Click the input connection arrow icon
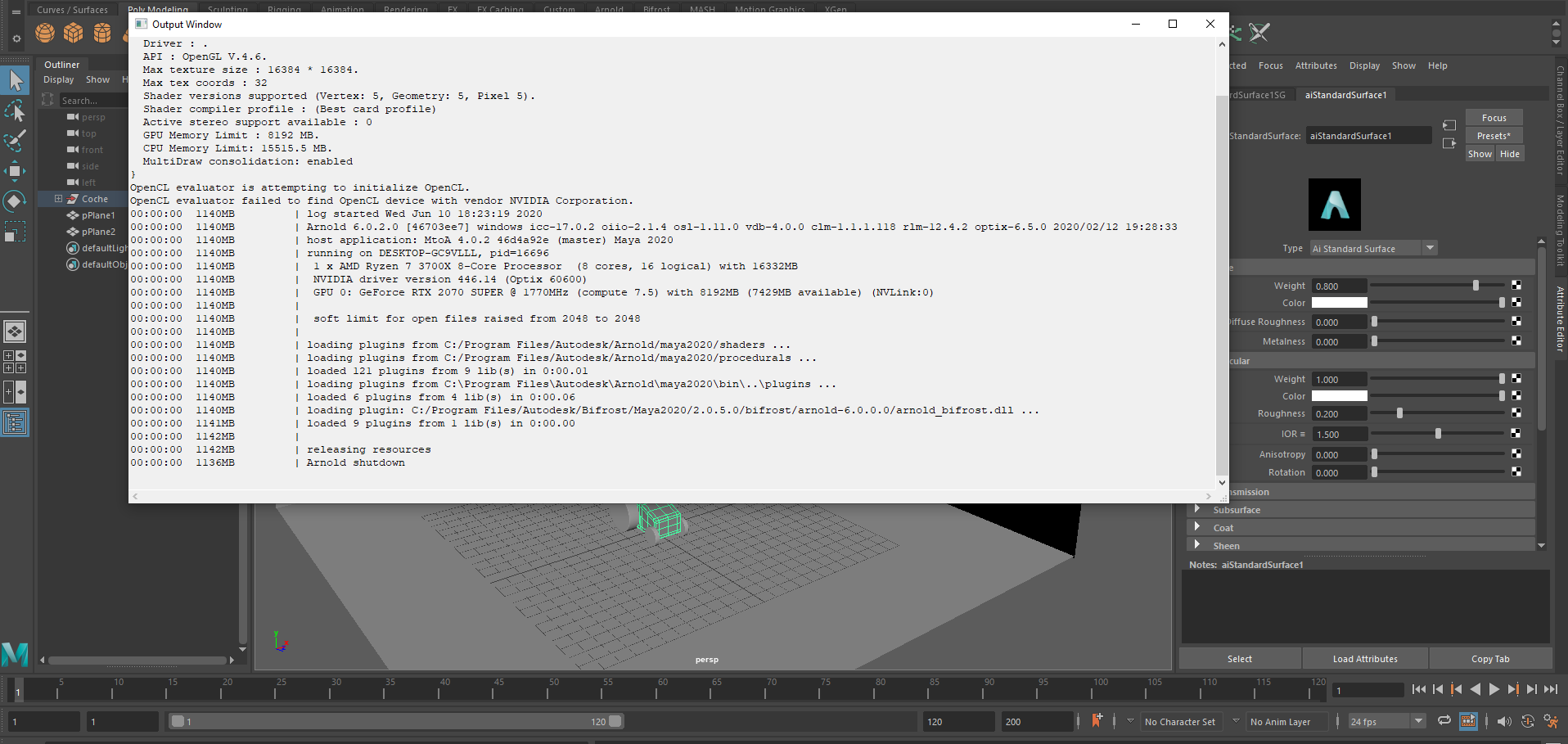Viewport: 1568px width, 744px height. coord(1449,125)
